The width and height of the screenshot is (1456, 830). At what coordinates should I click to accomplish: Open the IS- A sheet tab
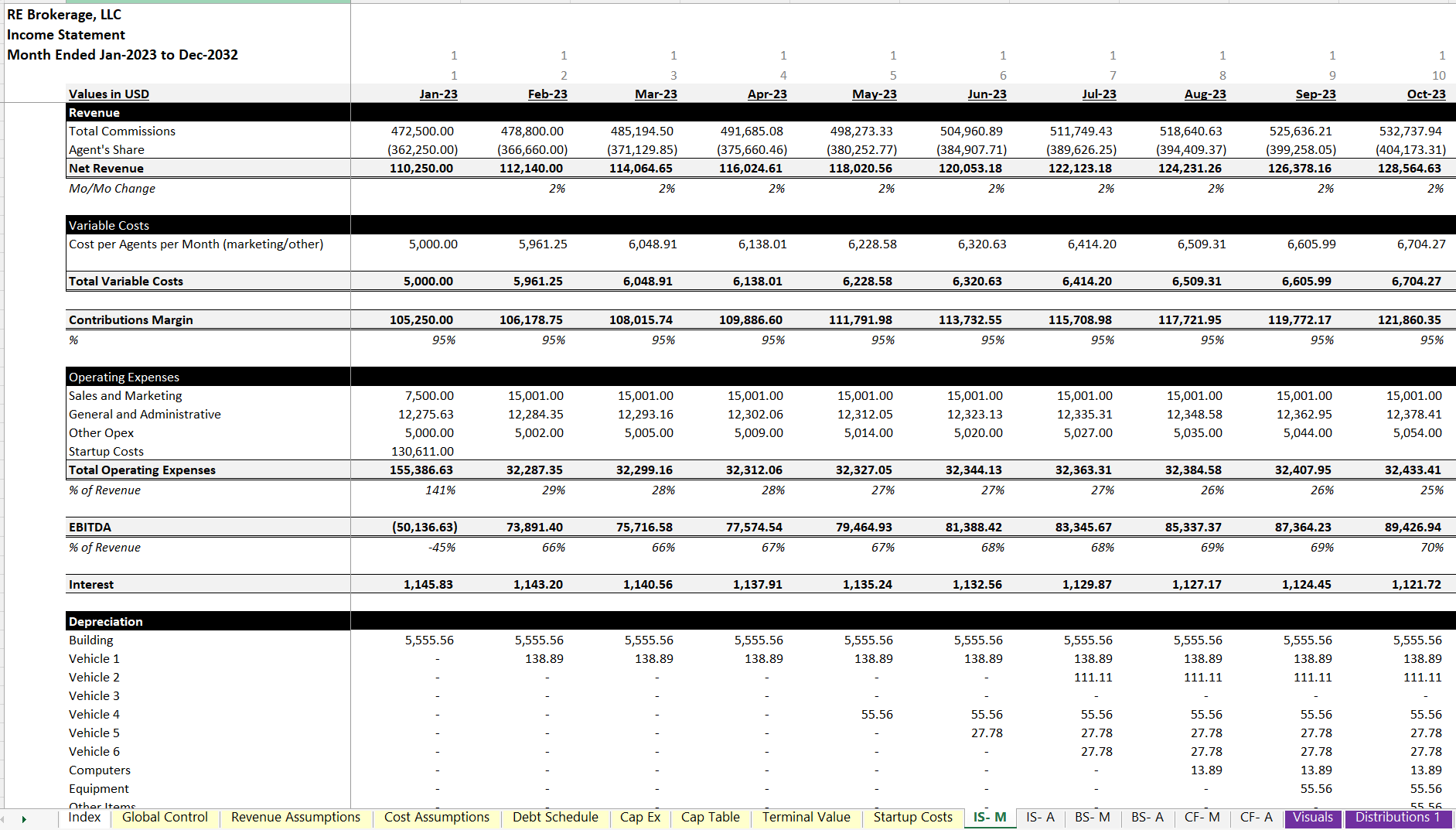click(1040, 818)
